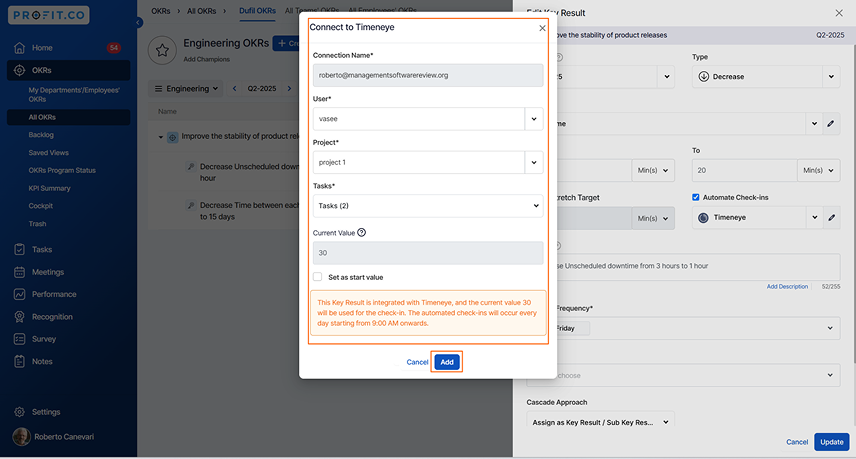Screen dimensions: 856x459
Task: Click the Connection Name input field
Action: point(428,75)
